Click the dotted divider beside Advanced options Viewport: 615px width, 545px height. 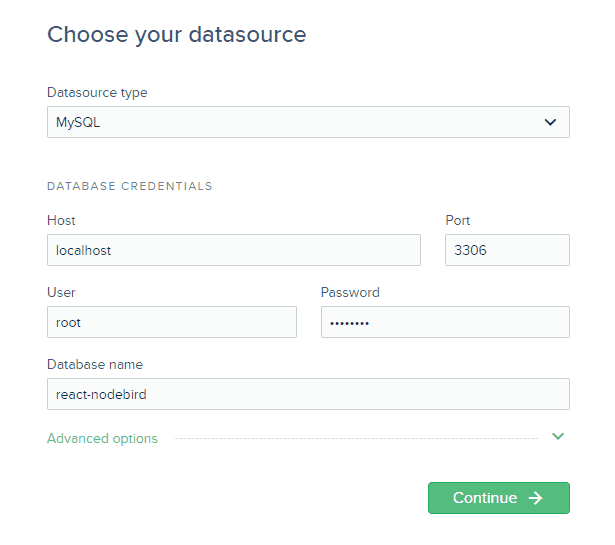[x=356, y=438]
